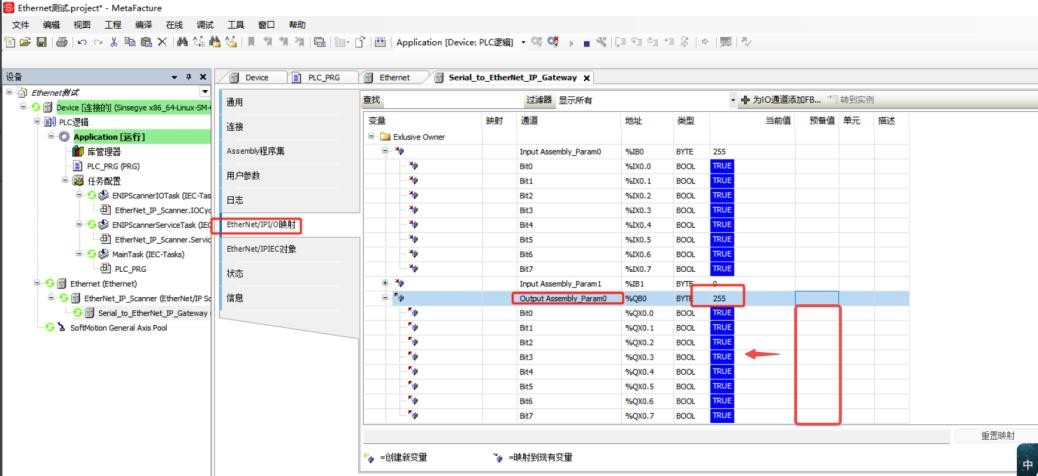Collapse the Exlusive Owner folder
This screenshot has height=476, width=1038.
coord(372,137)
